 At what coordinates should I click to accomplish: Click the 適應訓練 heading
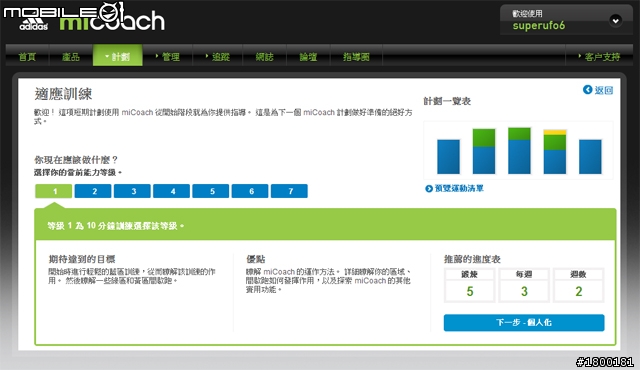point(63,94)
